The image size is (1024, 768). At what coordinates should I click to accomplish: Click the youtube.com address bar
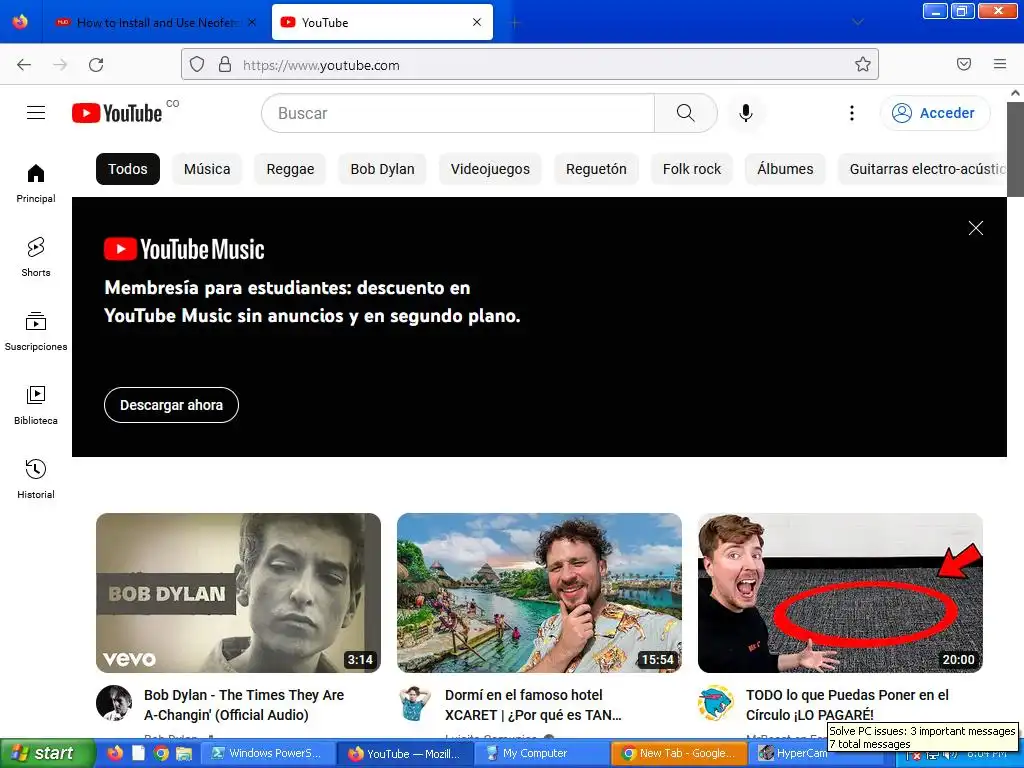(530, 65)
